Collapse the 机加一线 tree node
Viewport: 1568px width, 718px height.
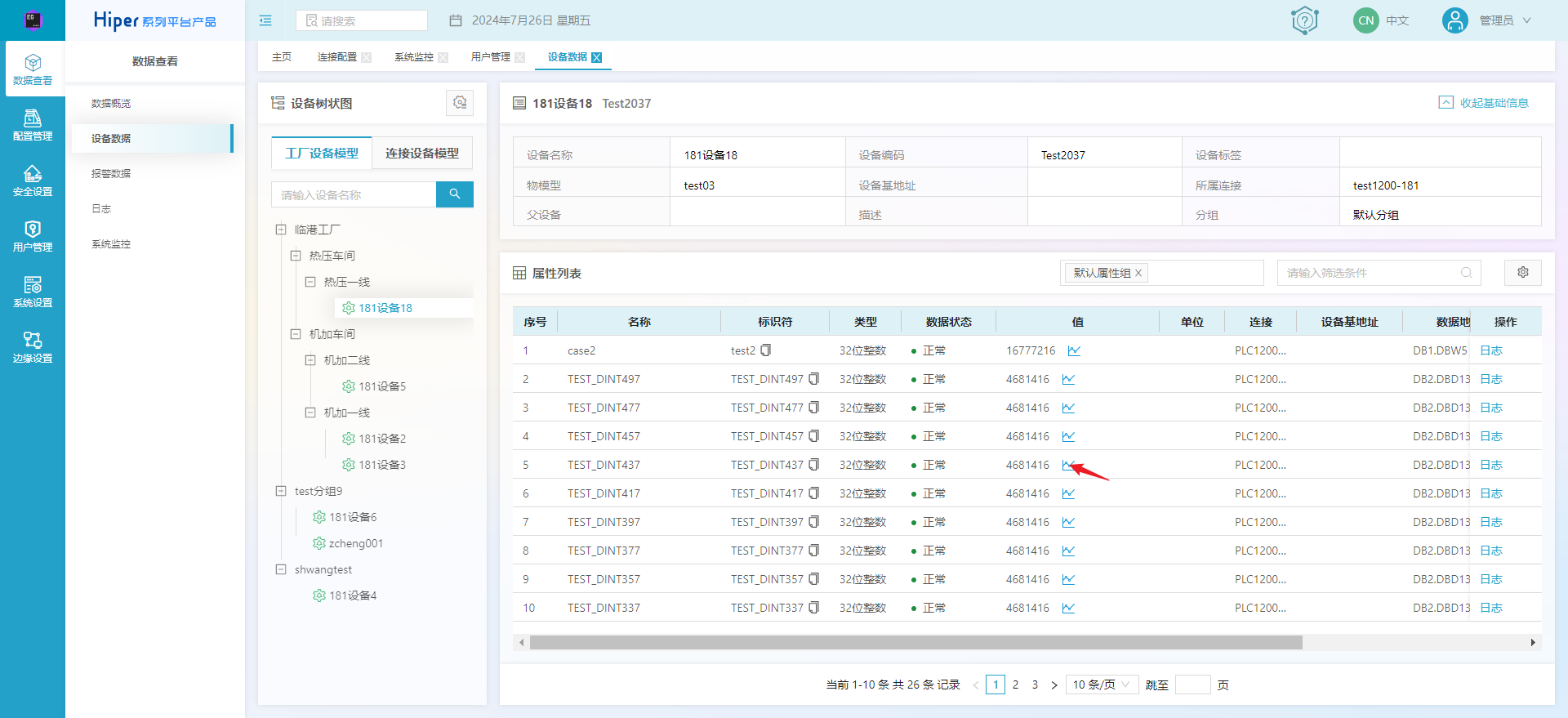(310, 413)
